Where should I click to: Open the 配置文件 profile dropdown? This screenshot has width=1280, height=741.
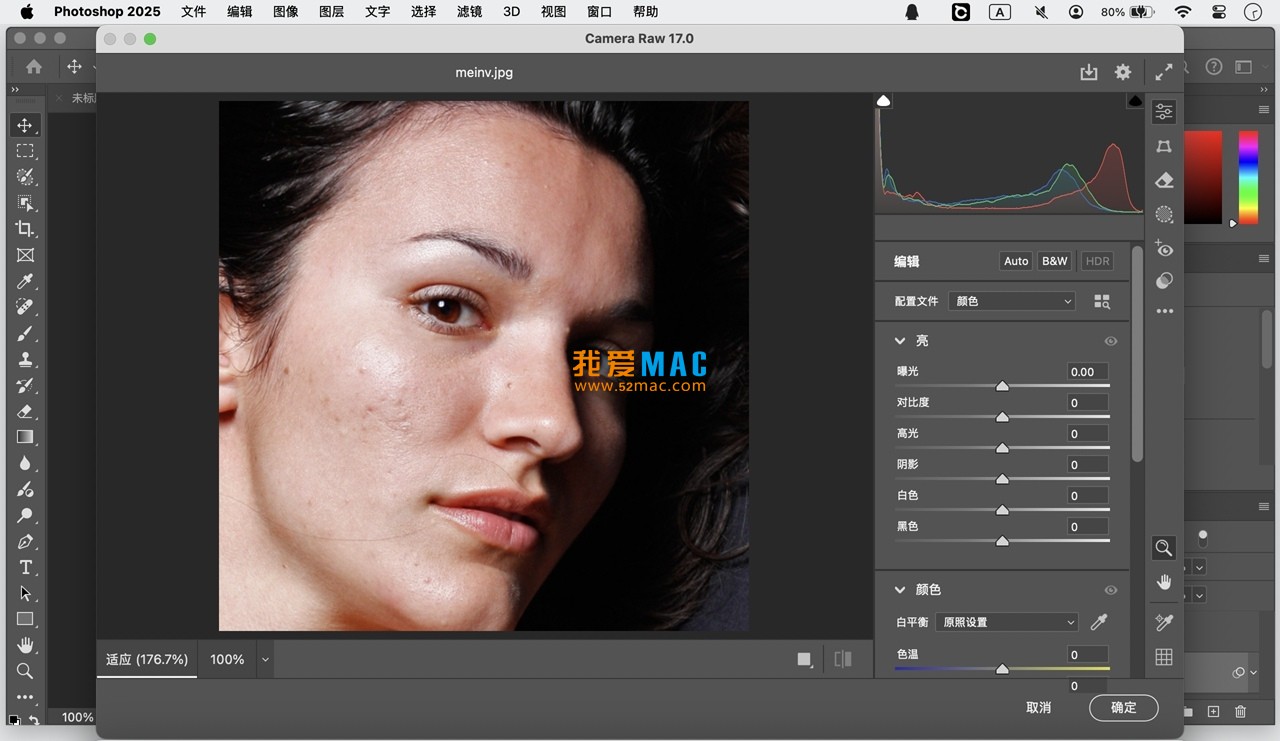pos(1011,300)
